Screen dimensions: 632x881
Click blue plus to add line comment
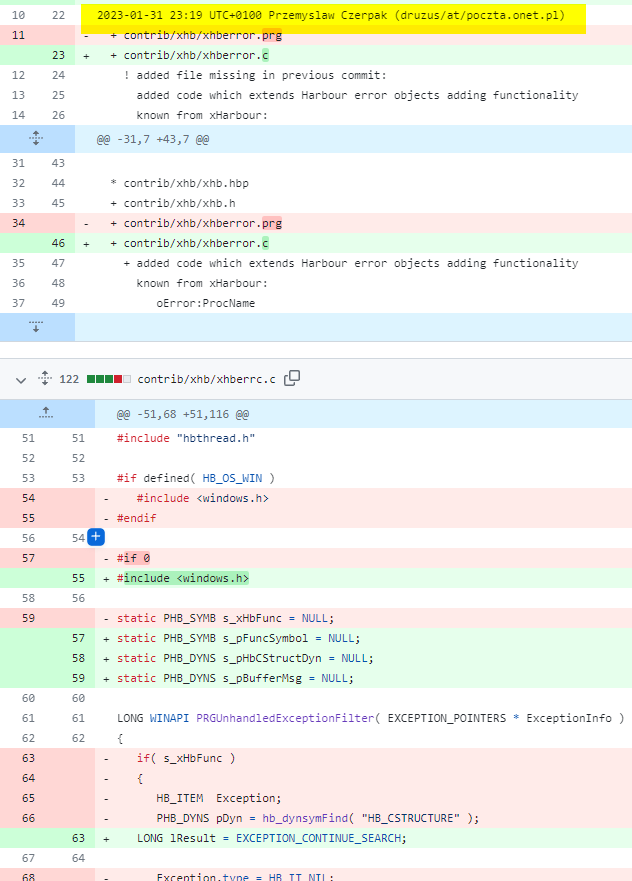click(97, 538)
